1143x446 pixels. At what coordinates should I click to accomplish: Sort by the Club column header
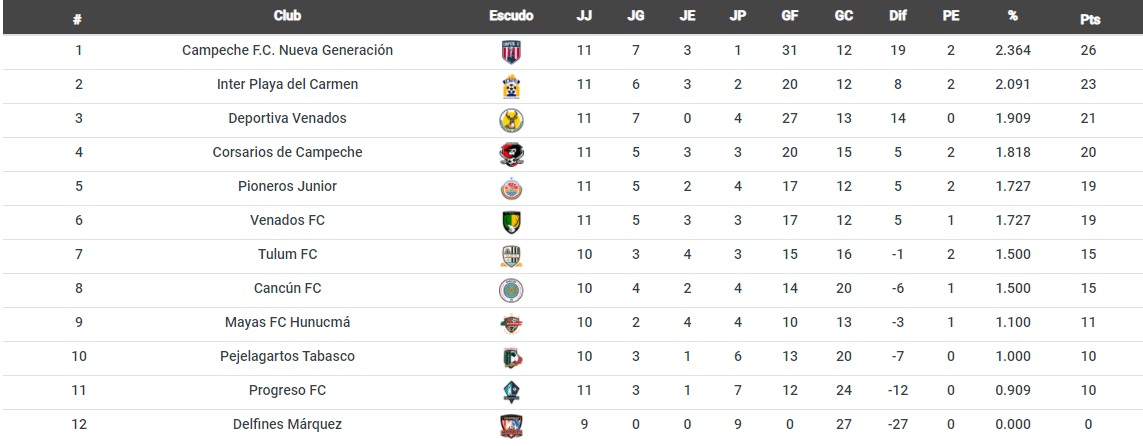(x=287, y=15)
